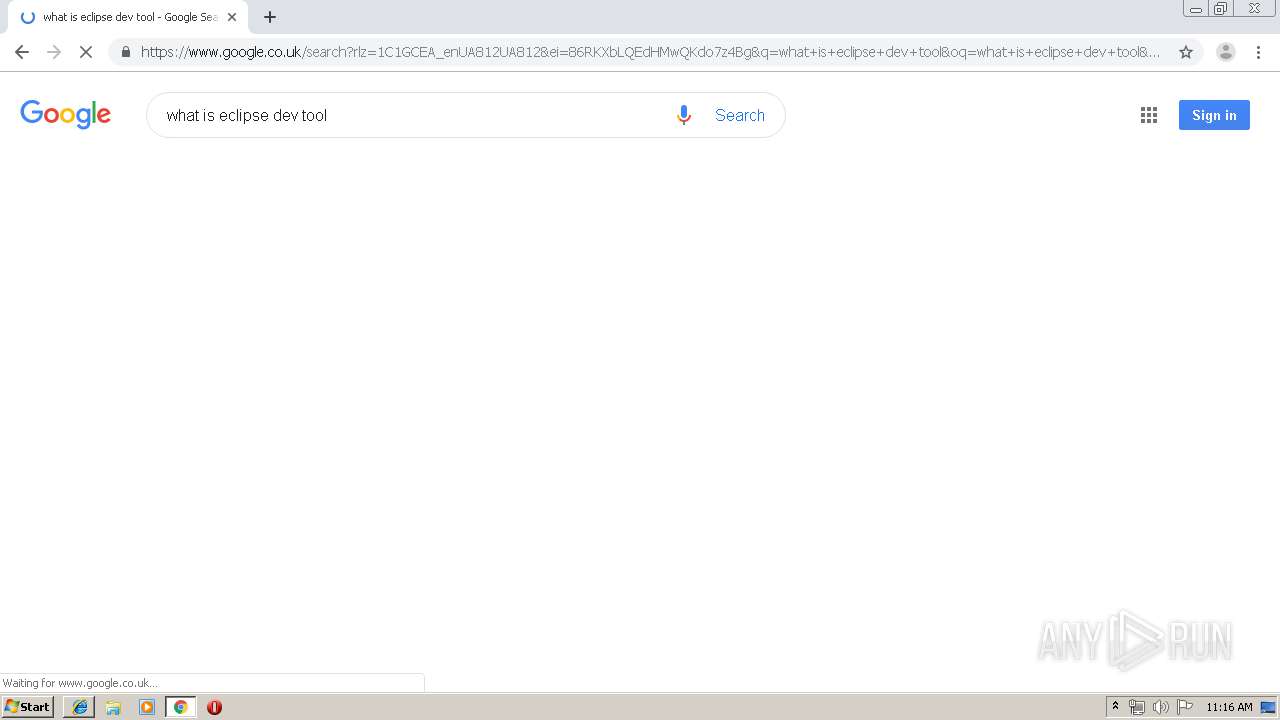Close the 'what is eclipse dev tool' tab
1280x720 pixels.
(x=232, y=17)
